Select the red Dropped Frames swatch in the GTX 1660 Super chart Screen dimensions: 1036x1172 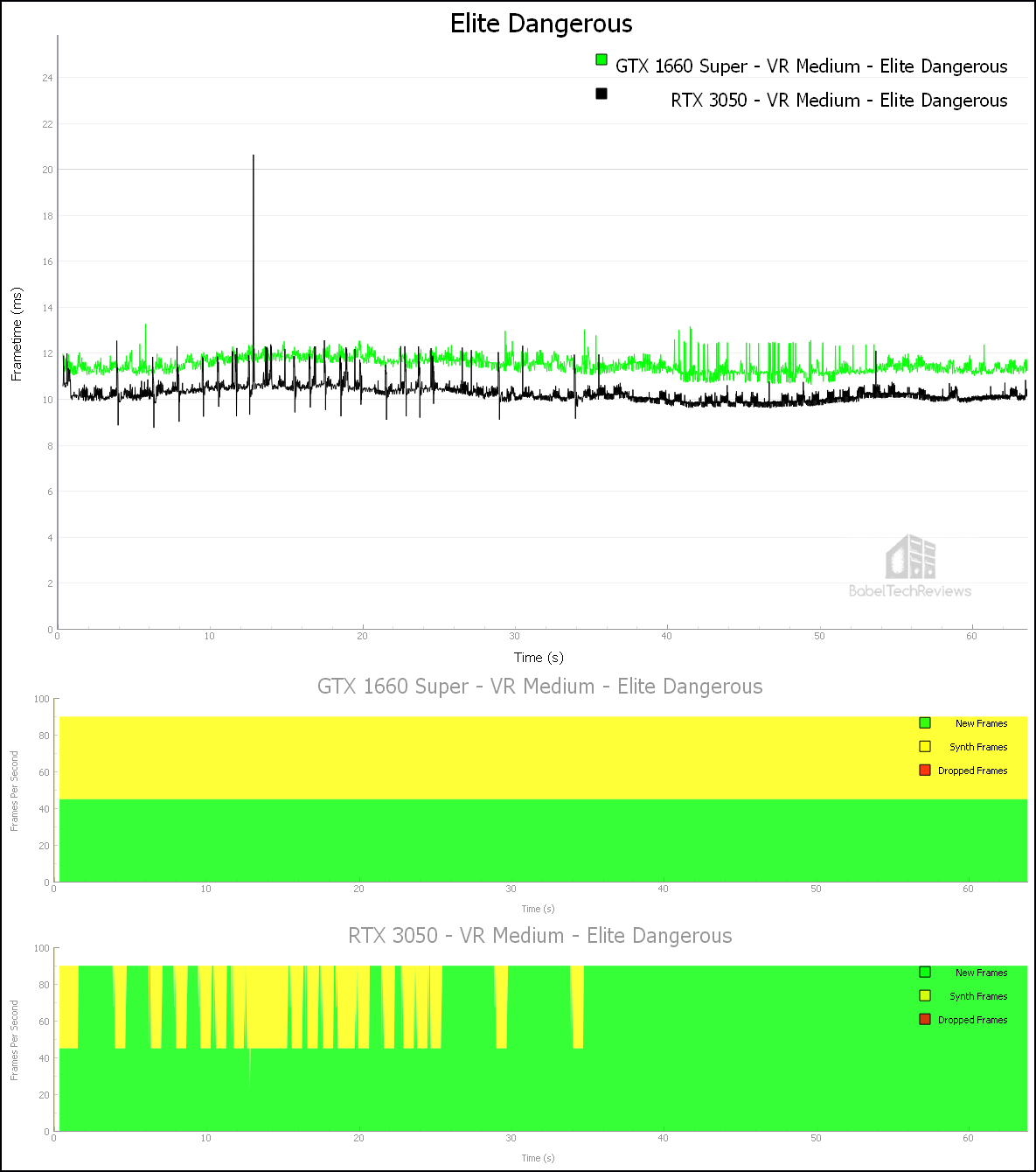pyautogui.click(x=925, y=771)
